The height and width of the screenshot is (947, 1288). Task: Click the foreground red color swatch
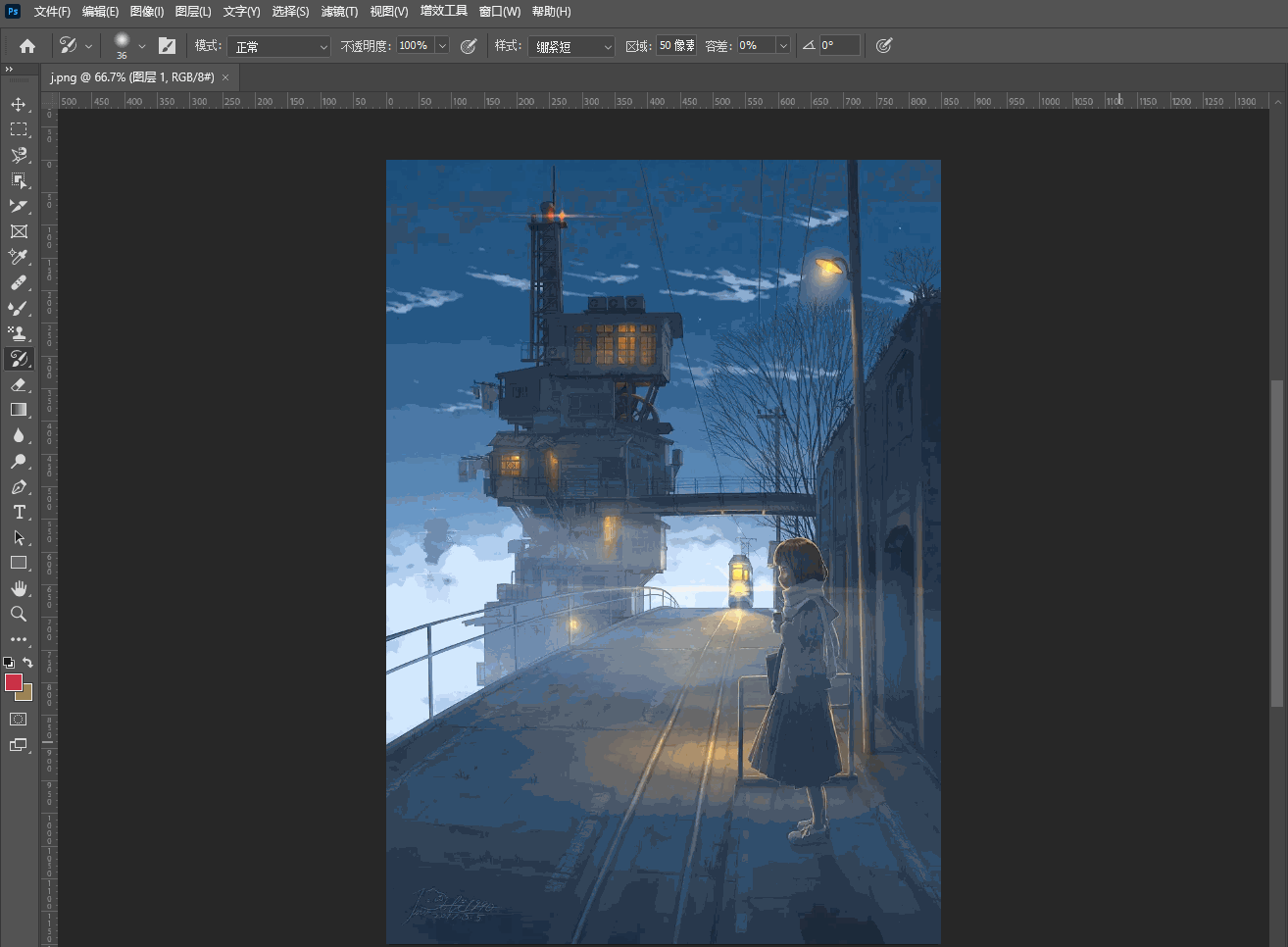tap(13, 682)
